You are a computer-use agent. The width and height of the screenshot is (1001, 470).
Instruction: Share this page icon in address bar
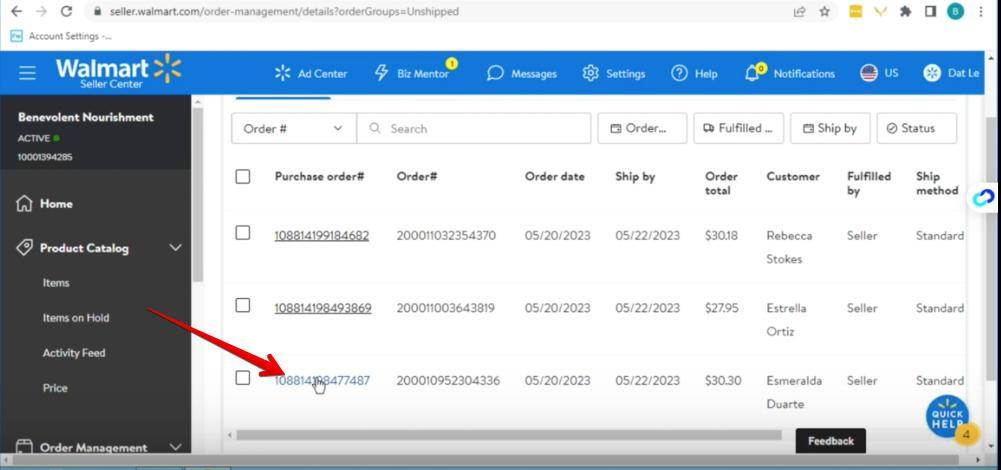point(799,11)
